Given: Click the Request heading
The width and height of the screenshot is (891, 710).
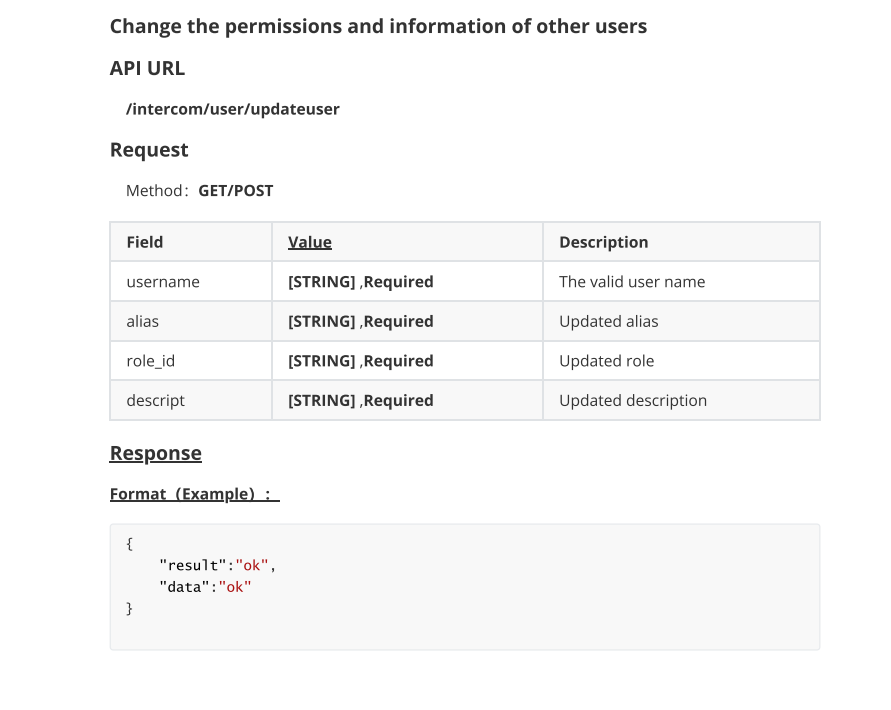Looking at the screenshot, I should (149, 150).
